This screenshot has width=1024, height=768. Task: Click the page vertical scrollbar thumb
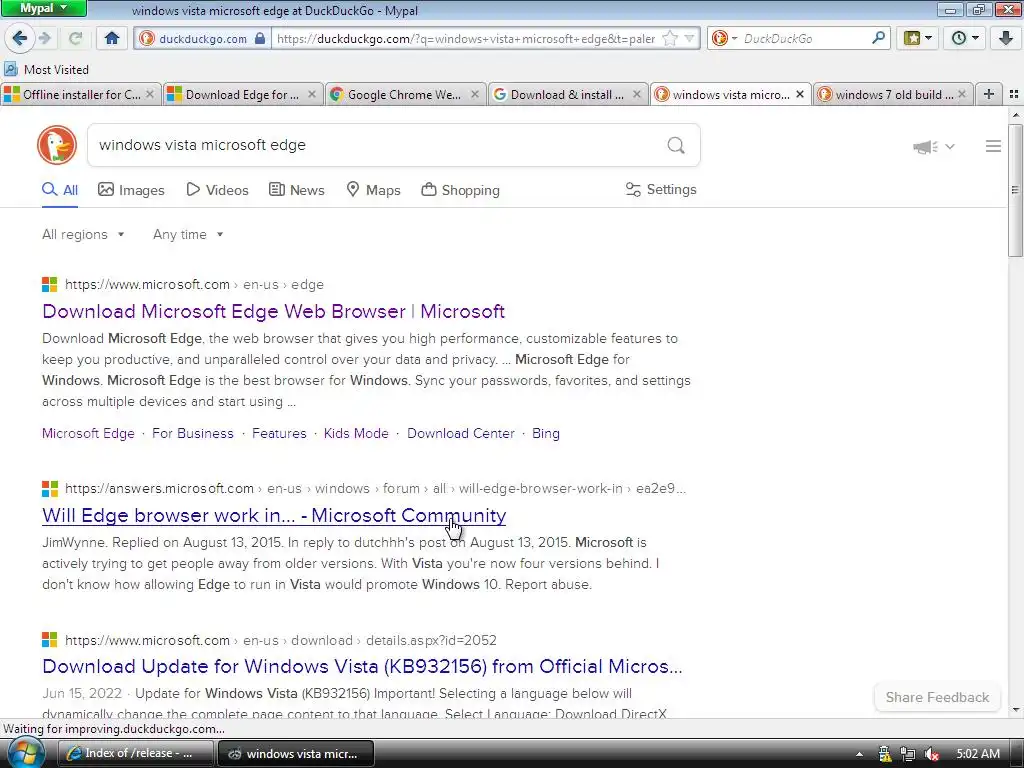coord(1016,189)
